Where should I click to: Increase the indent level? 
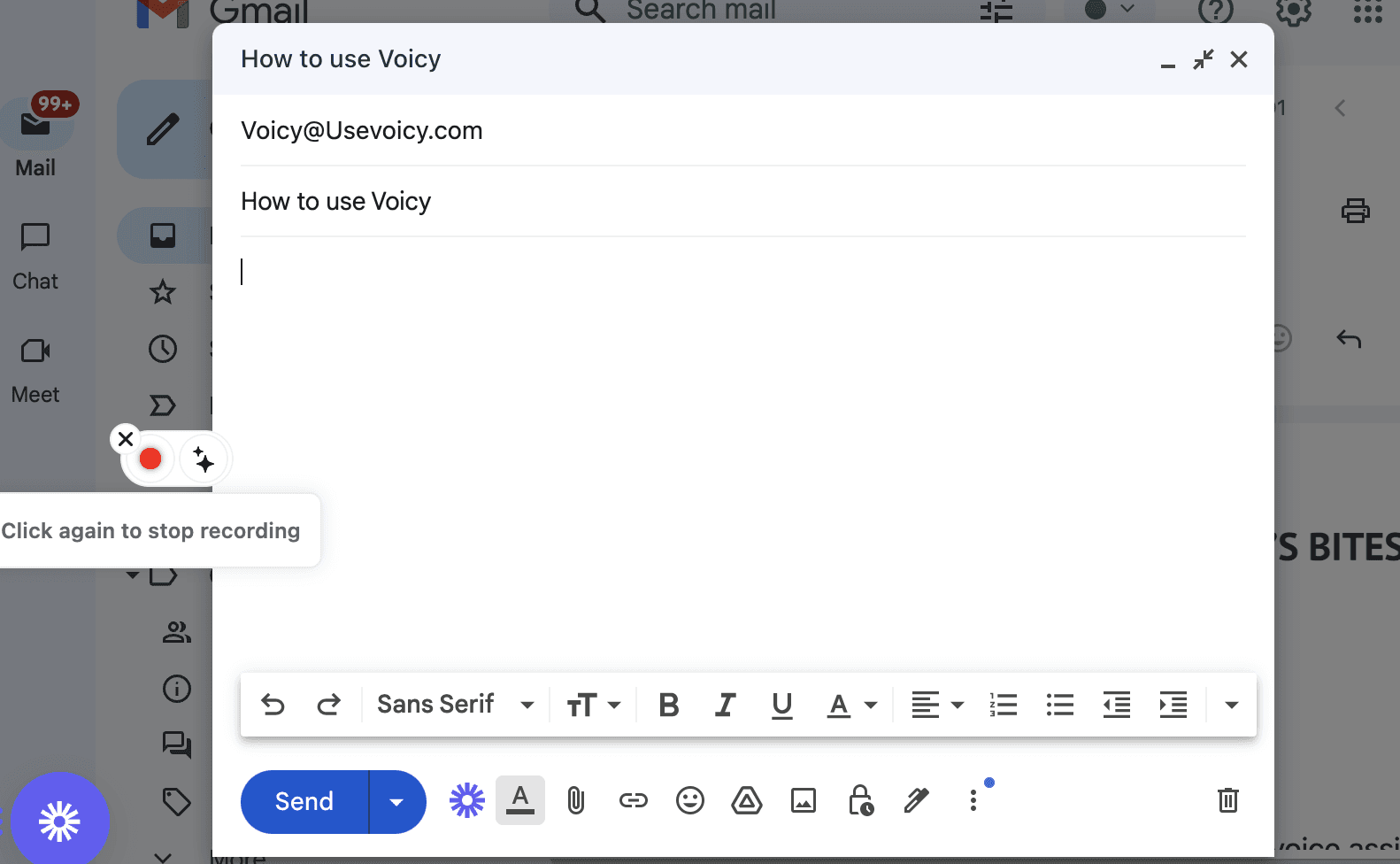tap(1173, 705)
